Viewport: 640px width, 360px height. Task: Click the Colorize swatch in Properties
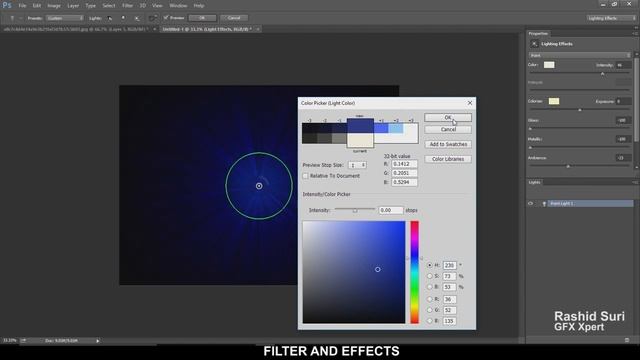553,101
